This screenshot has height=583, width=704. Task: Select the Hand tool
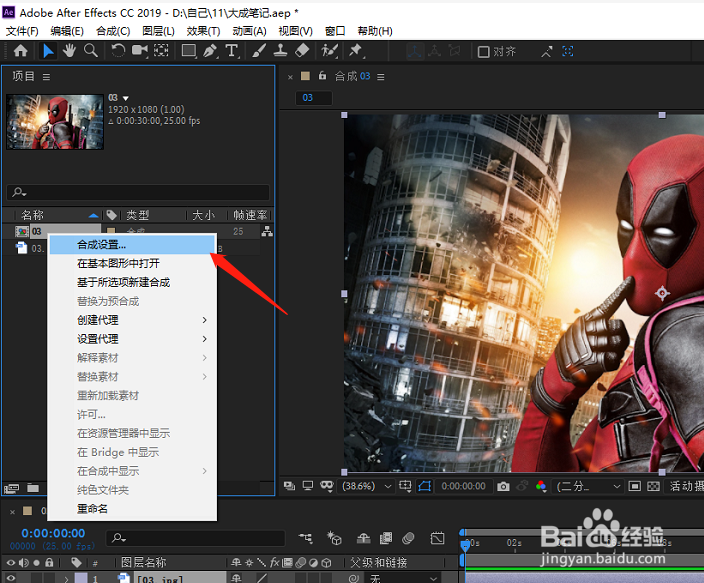point(69,51)
